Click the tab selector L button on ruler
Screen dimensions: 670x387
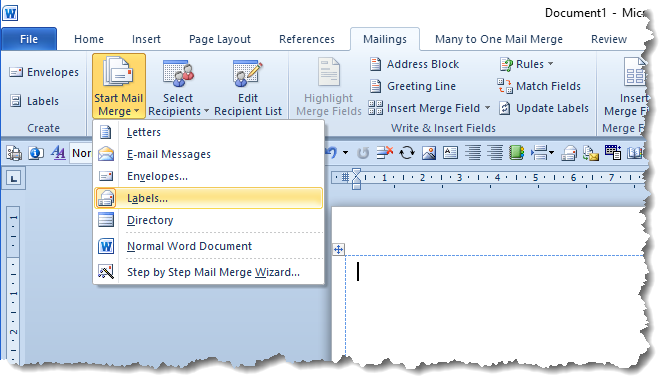[x=14, y=179]
